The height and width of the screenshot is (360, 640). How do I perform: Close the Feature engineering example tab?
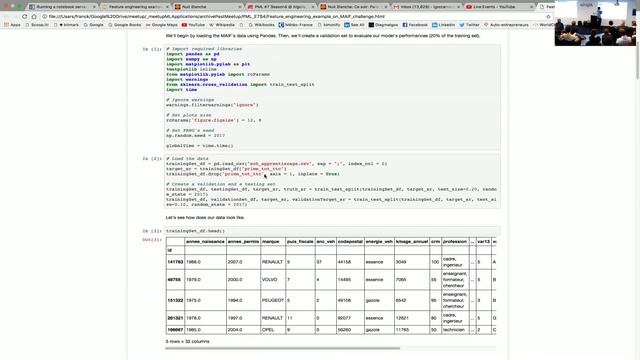(167, 7)
